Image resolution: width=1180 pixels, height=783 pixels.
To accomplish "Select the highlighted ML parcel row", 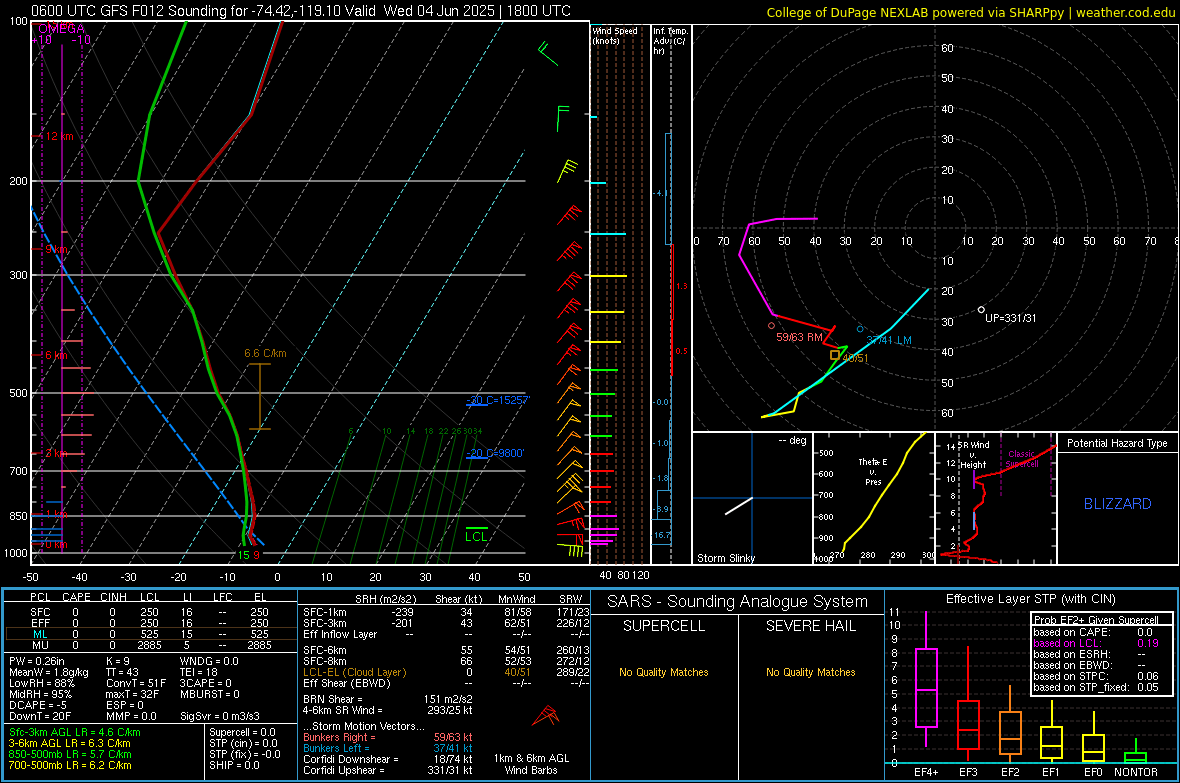I will pyautogui.click(x=151, y=634).
